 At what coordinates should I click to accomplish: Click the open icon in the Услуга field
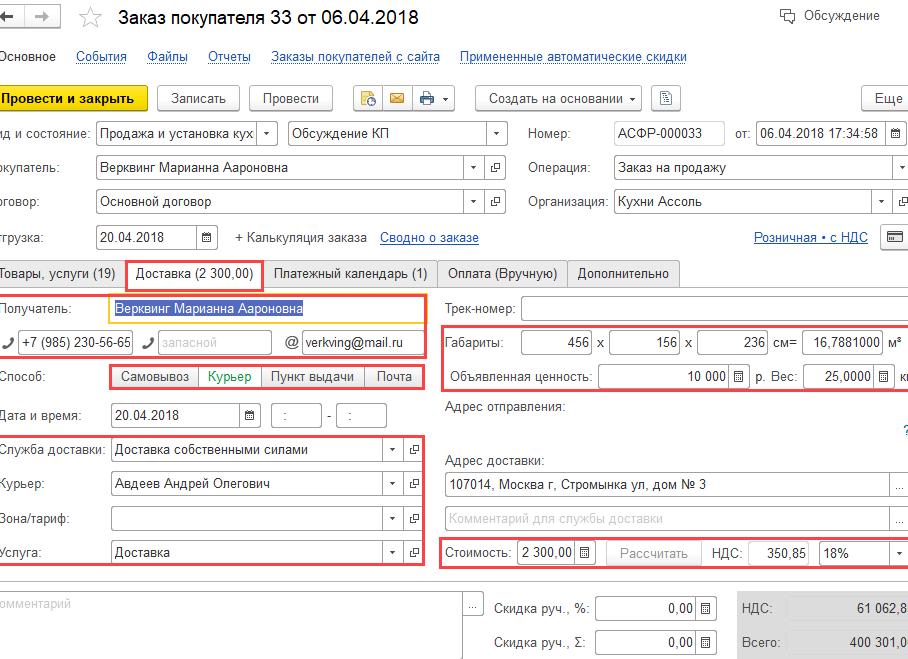(x=413, y=552)
